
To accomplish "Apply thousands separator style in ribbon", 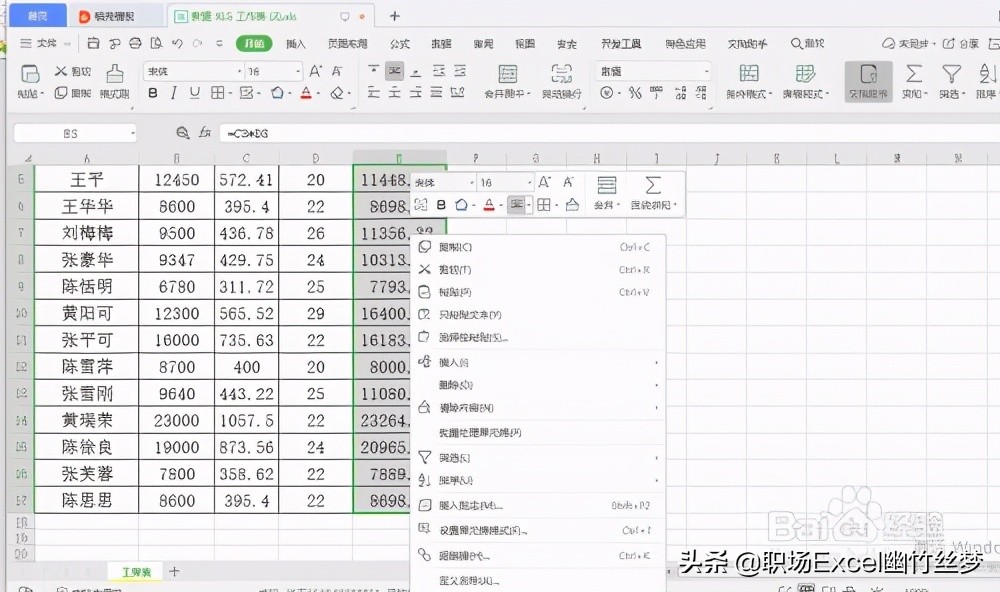I will pyautogui.click(x=656, y=93).
